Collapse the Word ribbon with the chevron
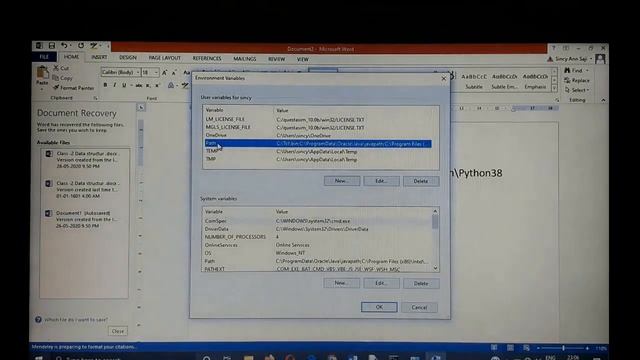Viewport: 640px width, 360px height. (x=603, y=100)
